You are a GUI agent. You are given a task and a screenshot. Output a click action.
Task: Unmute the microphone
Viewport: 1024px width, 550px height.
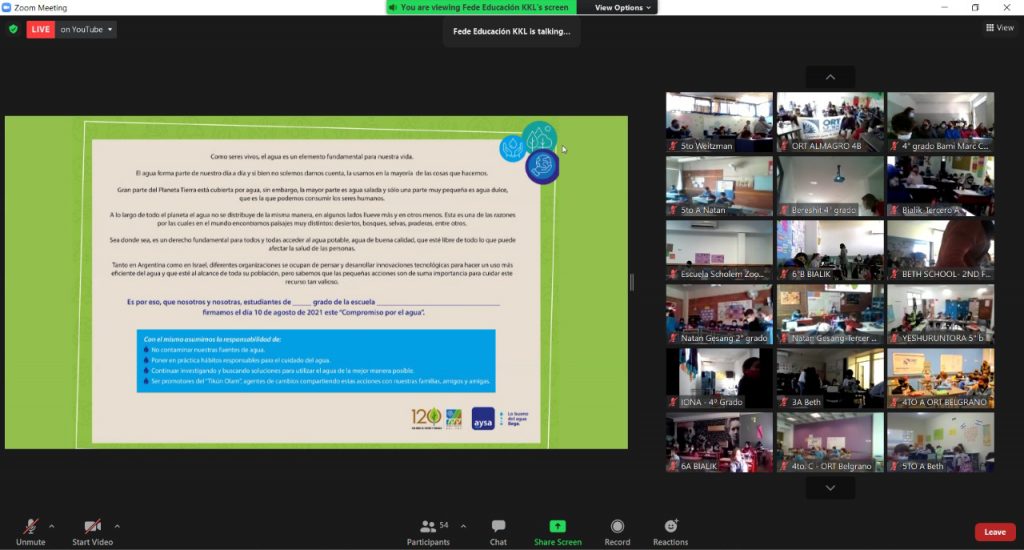(x=31, y=531)
